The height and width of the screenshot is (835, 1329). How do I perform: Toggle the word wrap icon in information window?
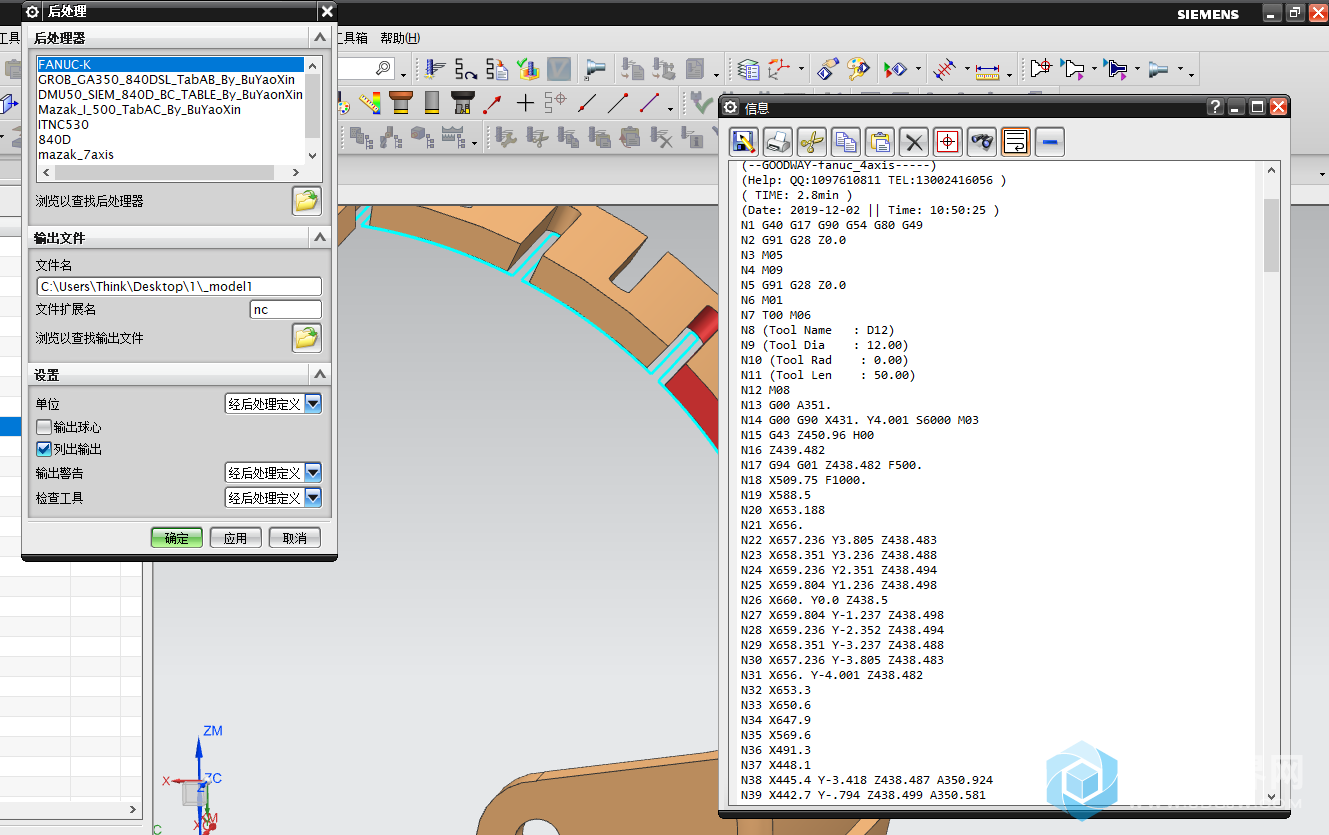coord(1016,142)
